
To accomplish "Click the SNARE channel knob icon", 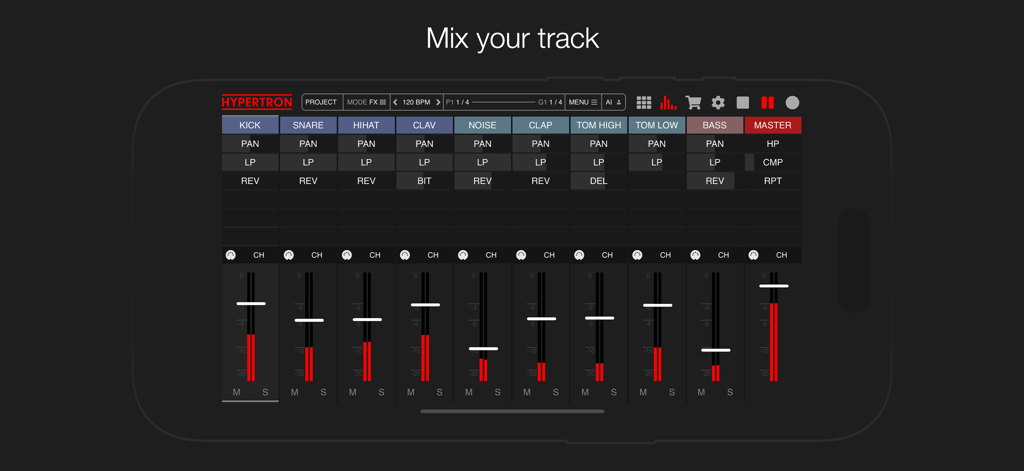I will point(289,255).
